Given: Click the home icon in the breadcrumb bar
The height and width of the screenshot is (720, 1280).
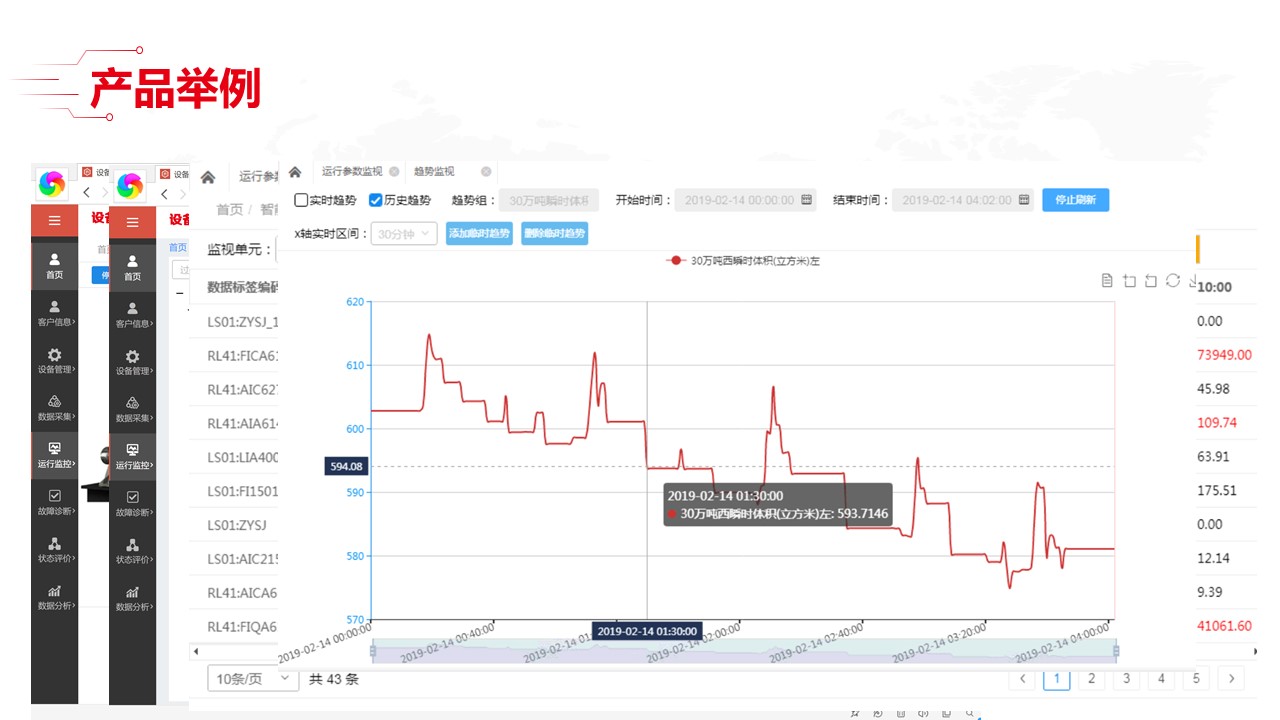Looking at the screenshot, I should pos(296,171).
